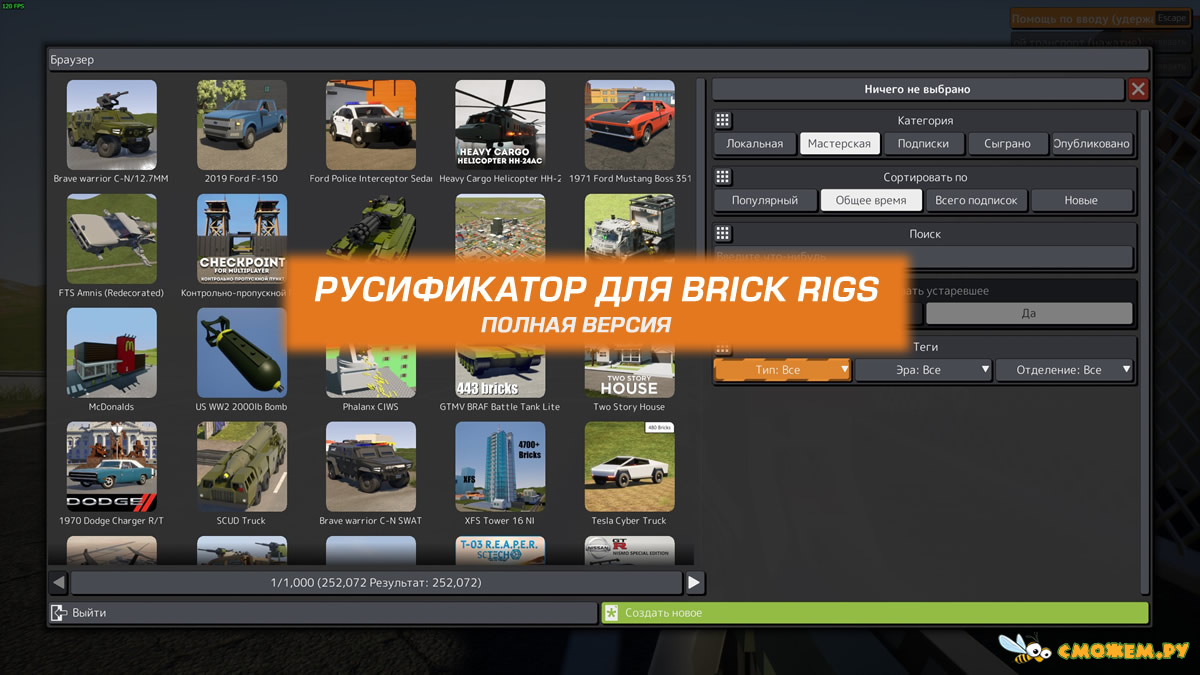Click the Браузер window title
The height and width of the screenshot is (675, 1200).
coord(72,60)
